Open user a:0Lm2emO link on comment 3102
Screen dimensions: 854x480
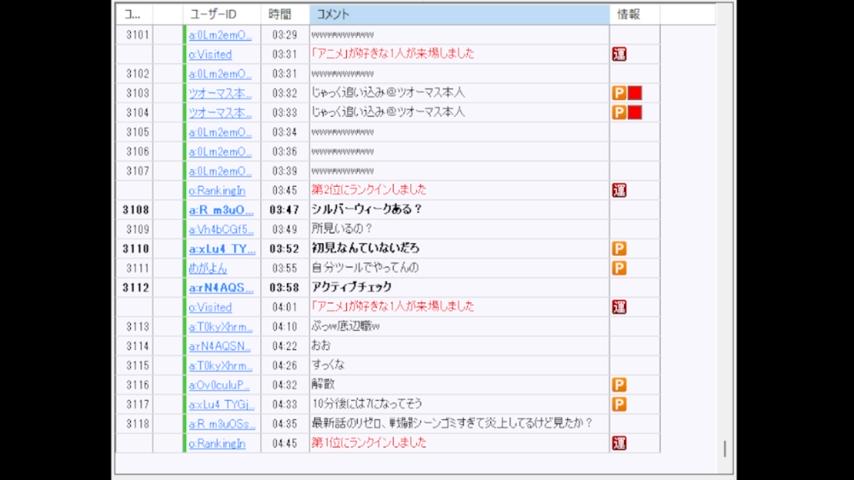pyautogui.click(x=220, y=74)
